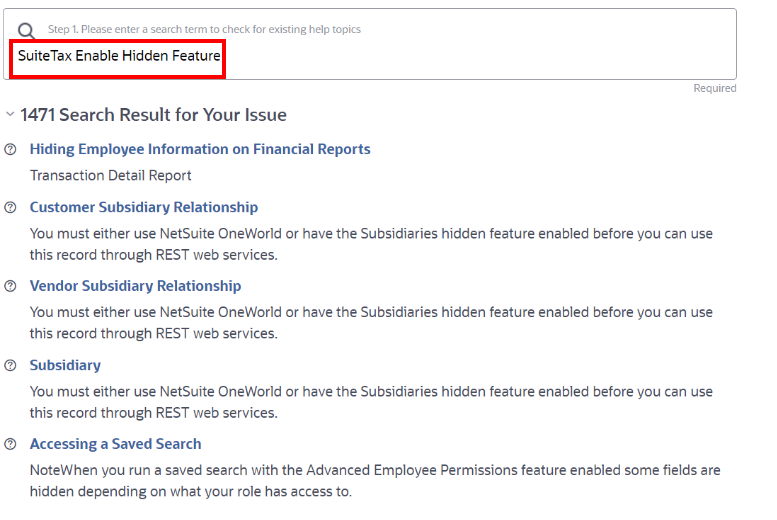
Task: Click the 1471 Search Result heading
Action: tap(153, 115)
